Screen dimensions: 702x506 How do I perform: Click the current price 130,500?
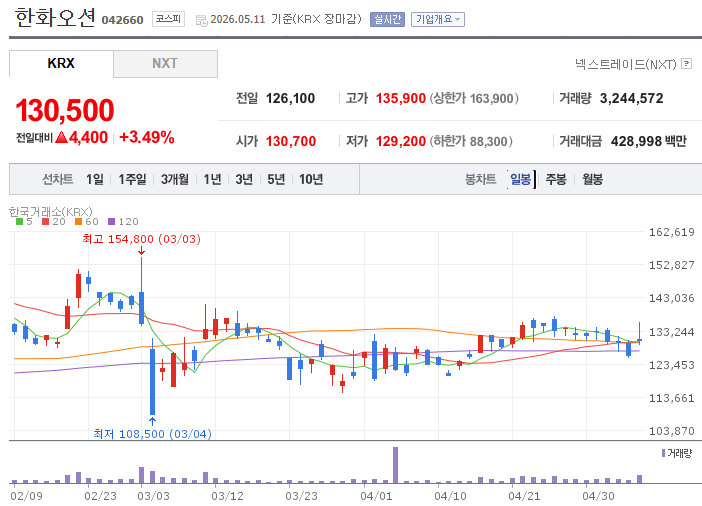65,110
